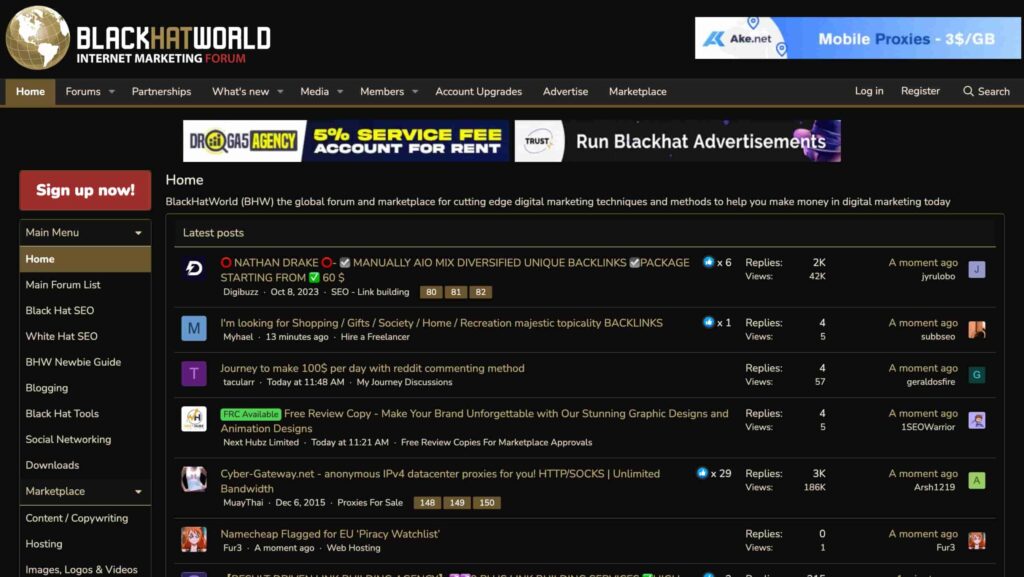Open Advertise in navbar
This screenshot has height=577, width=1024.
click(x=566, y=92)
